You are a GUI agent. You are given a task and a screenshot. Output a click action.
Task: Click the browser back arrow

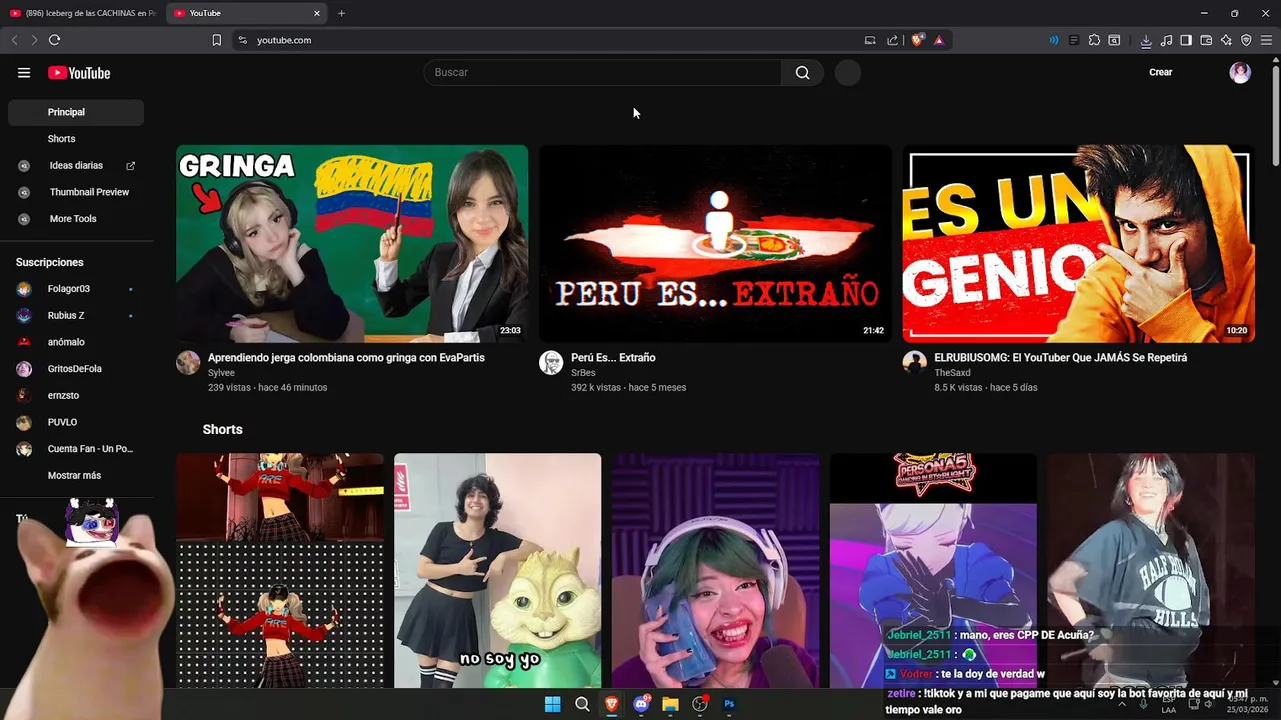pyautogui.click(x=14, y=40)
